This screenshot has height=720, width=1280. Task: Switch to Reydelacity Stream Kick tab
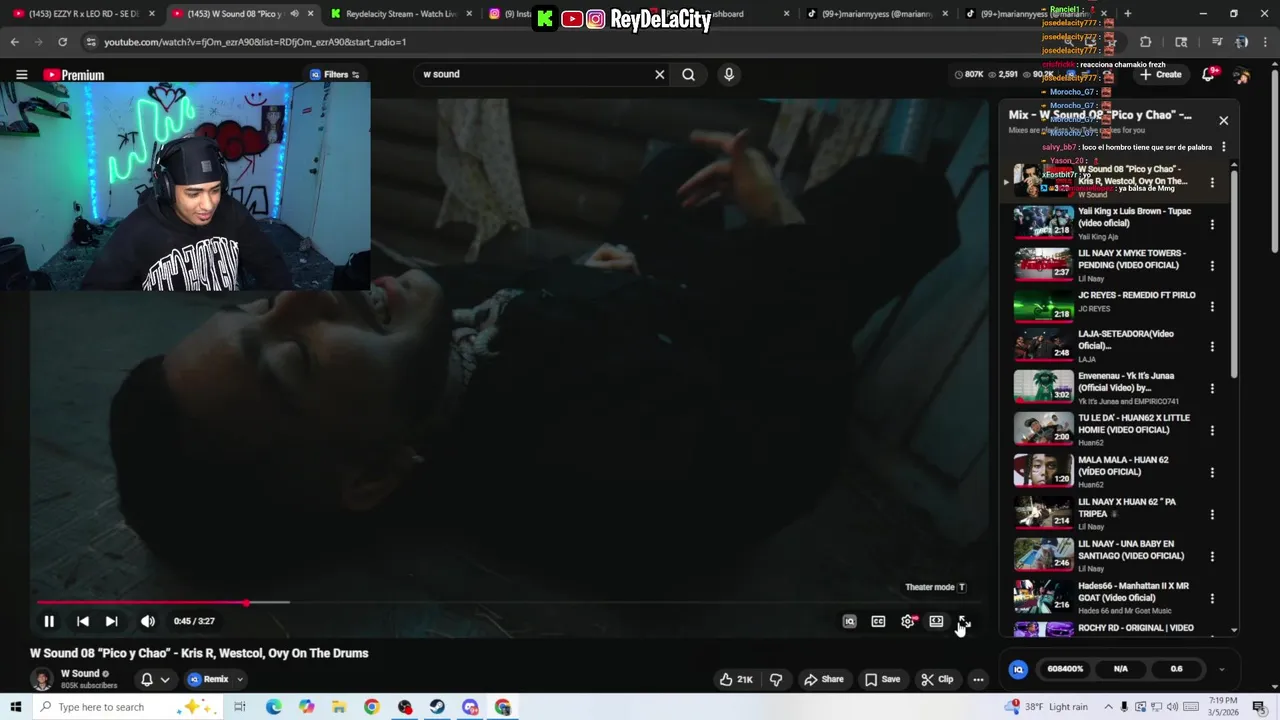[401, 14]
